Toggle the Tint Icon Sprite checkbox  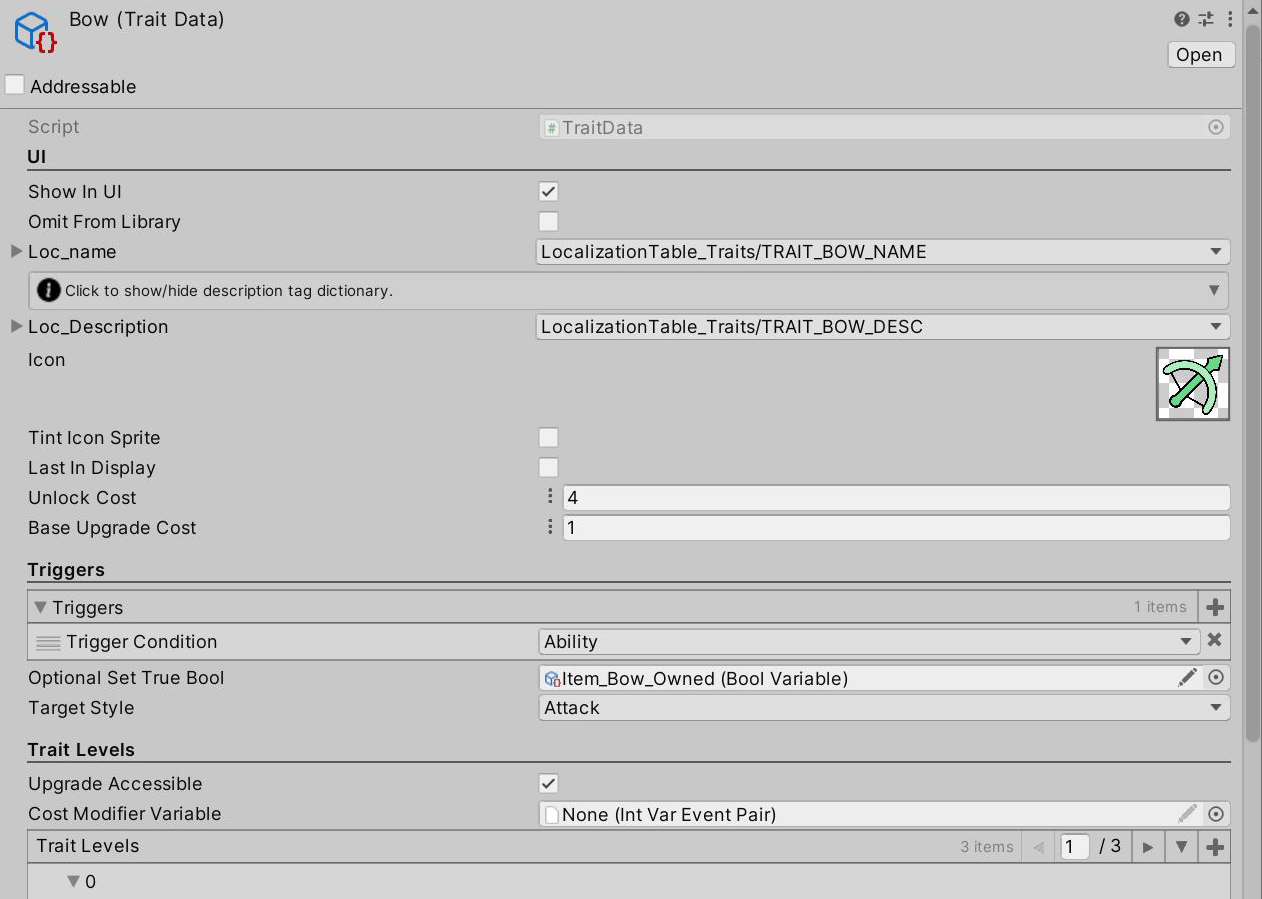coord(548,438)
